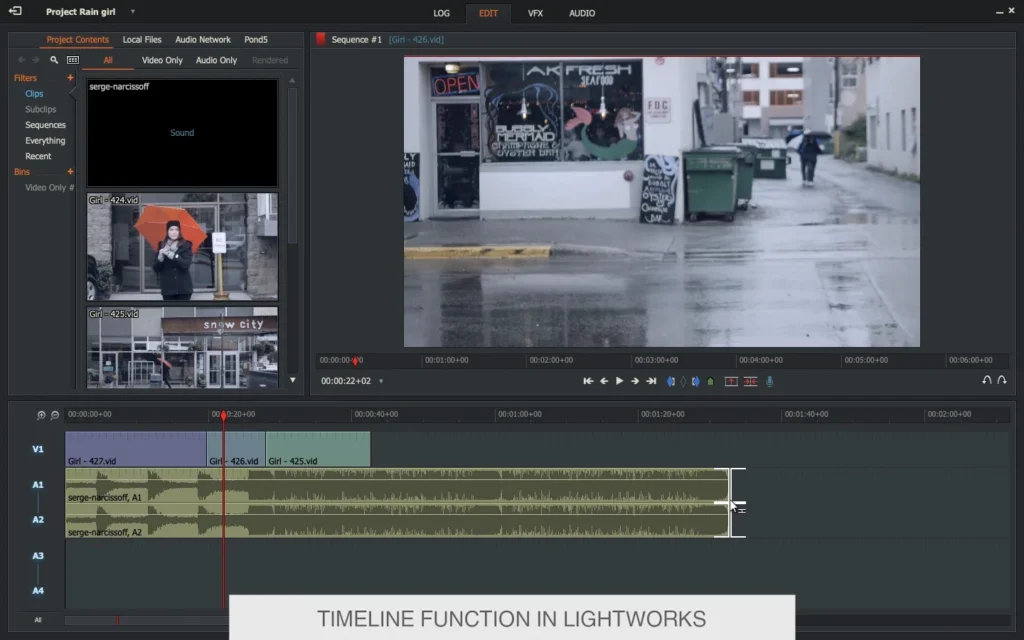Toggle the V1 track

(x=38, y=449)
